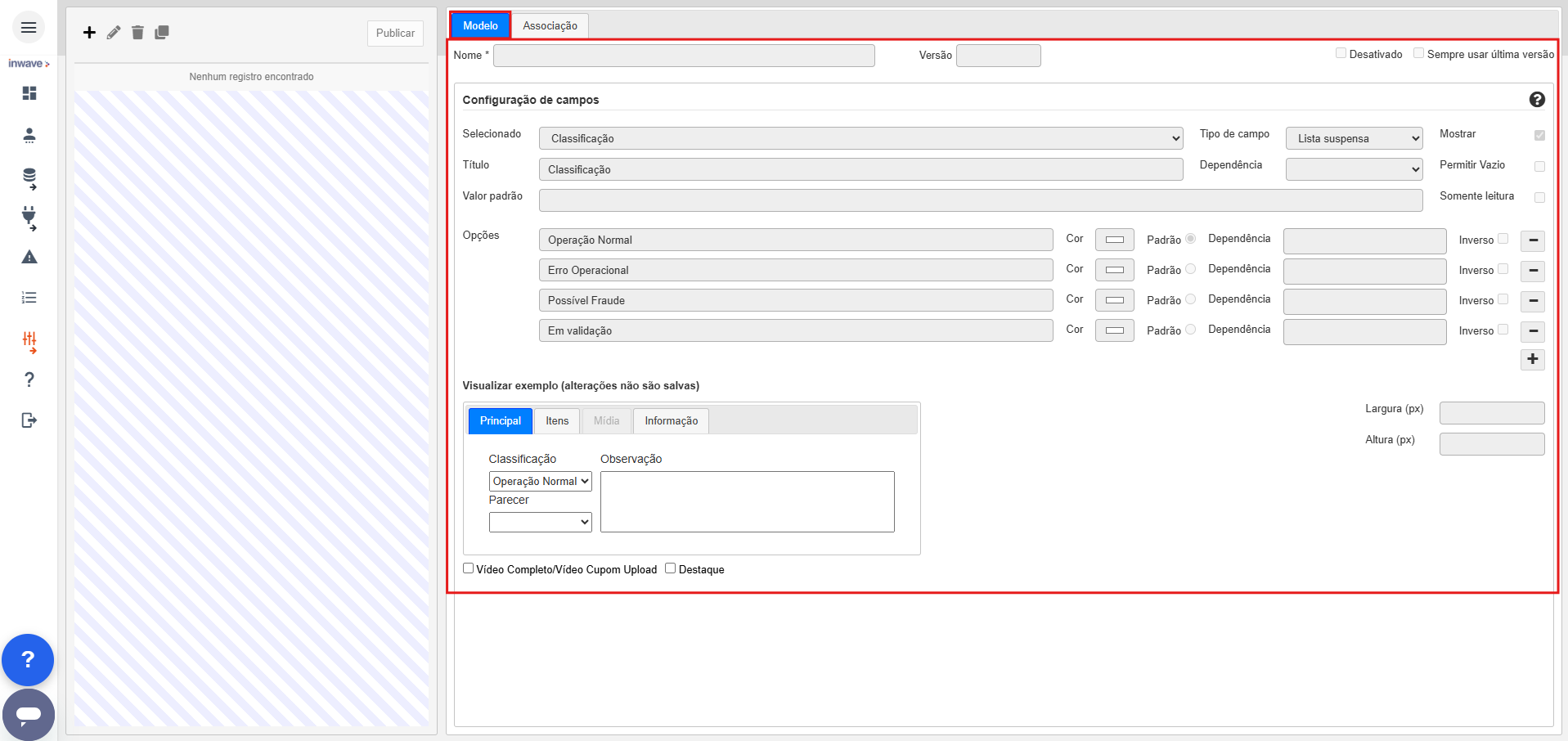Viewport: 1568px width, 741px height.
Task: Select Padrão radio for Possível Fraude
Action: click(1191, 299)
